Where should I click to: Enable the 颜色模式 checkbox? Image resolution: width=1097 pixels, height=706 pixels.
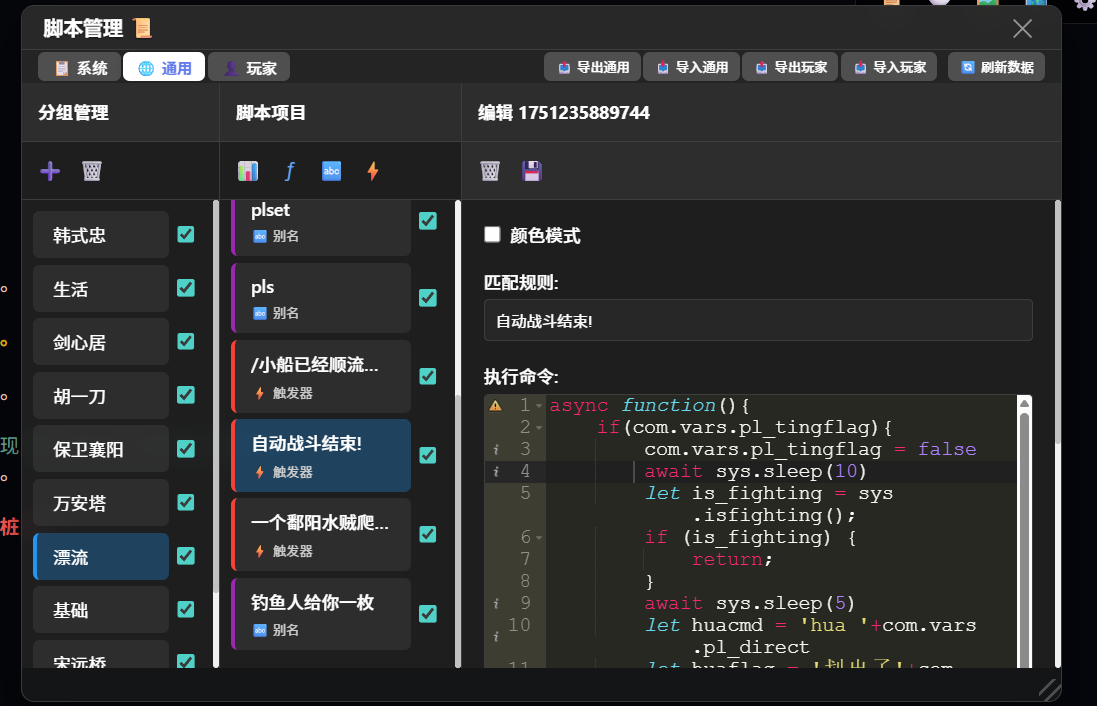click(493, 234)
